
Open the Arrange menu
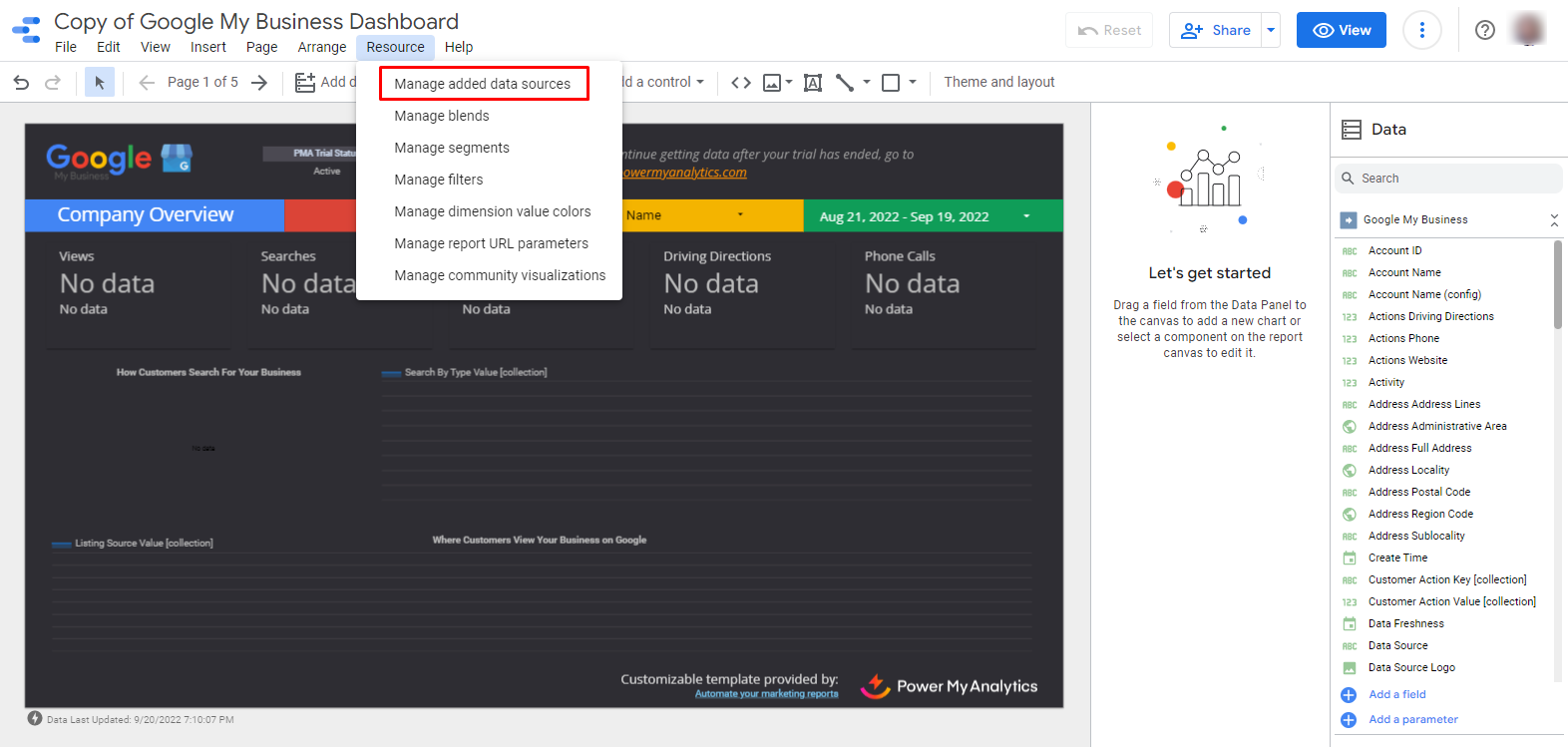click(321, 47)
